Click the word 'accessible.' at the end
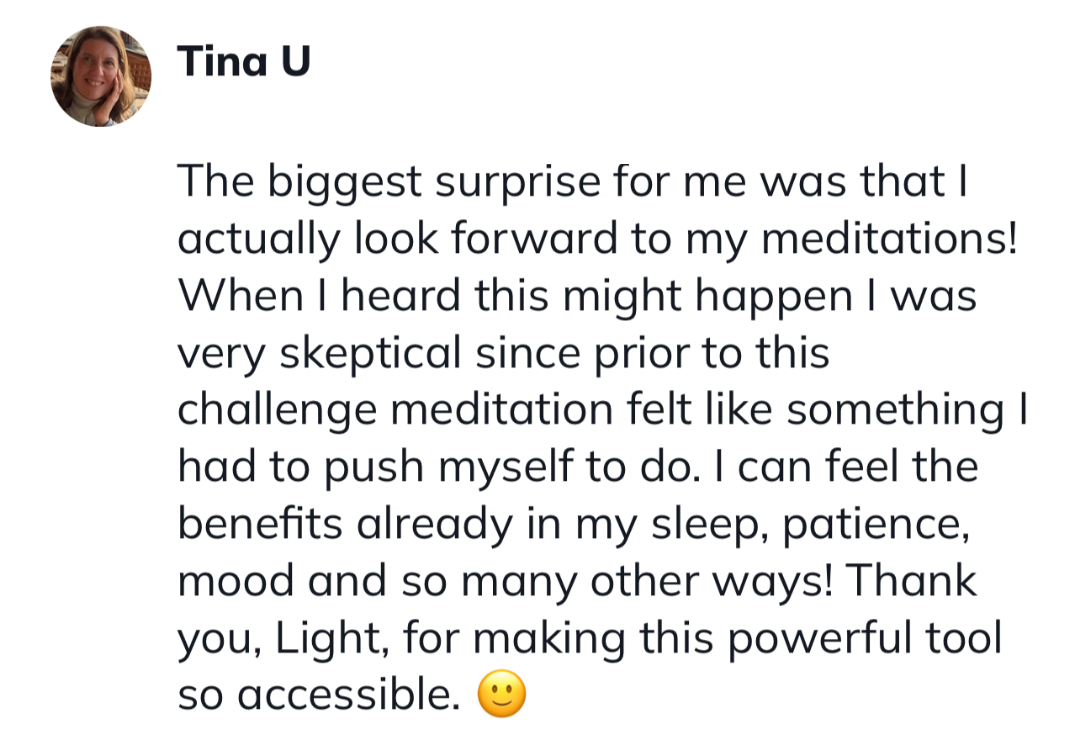Screen dimensions: 1080x745 (349, 695)
